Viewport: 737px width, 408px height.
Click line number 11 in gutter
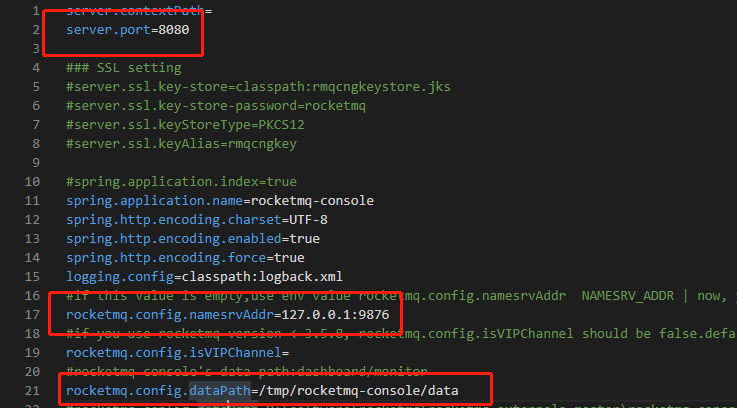tap(32, 201)
